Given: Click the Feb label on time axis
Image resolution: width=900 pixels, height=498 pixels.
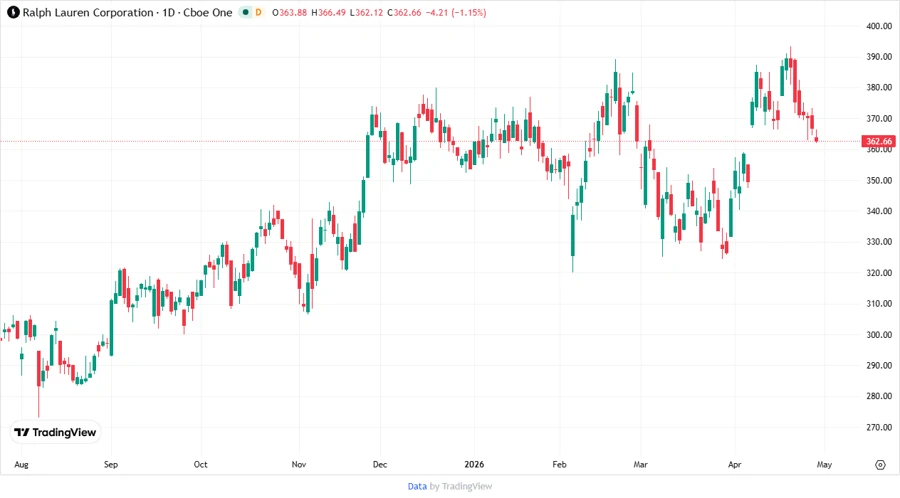Looking at the screenshot, I should click(559, 465).
